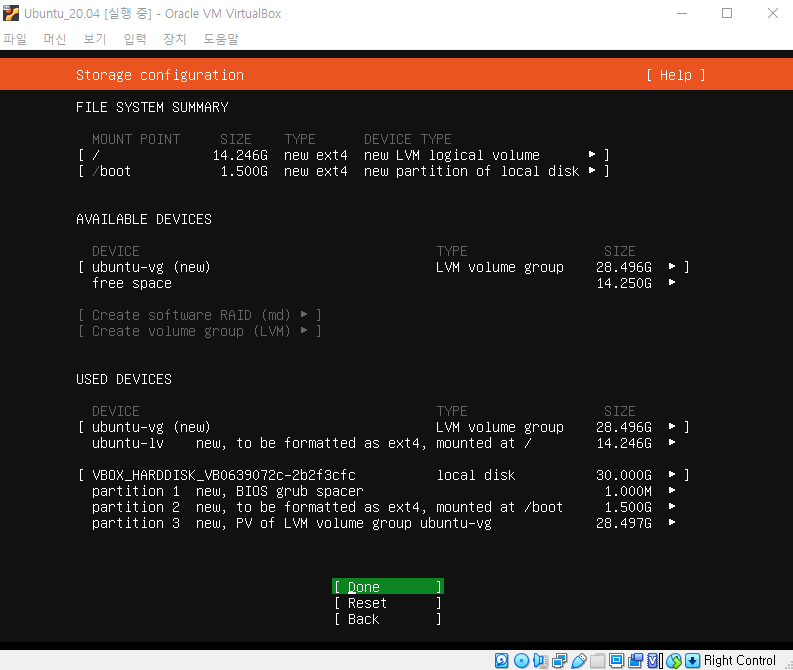This screenshot has width=793, height=670.
Task: Click the audio status icon
Action: coord(540,660)
